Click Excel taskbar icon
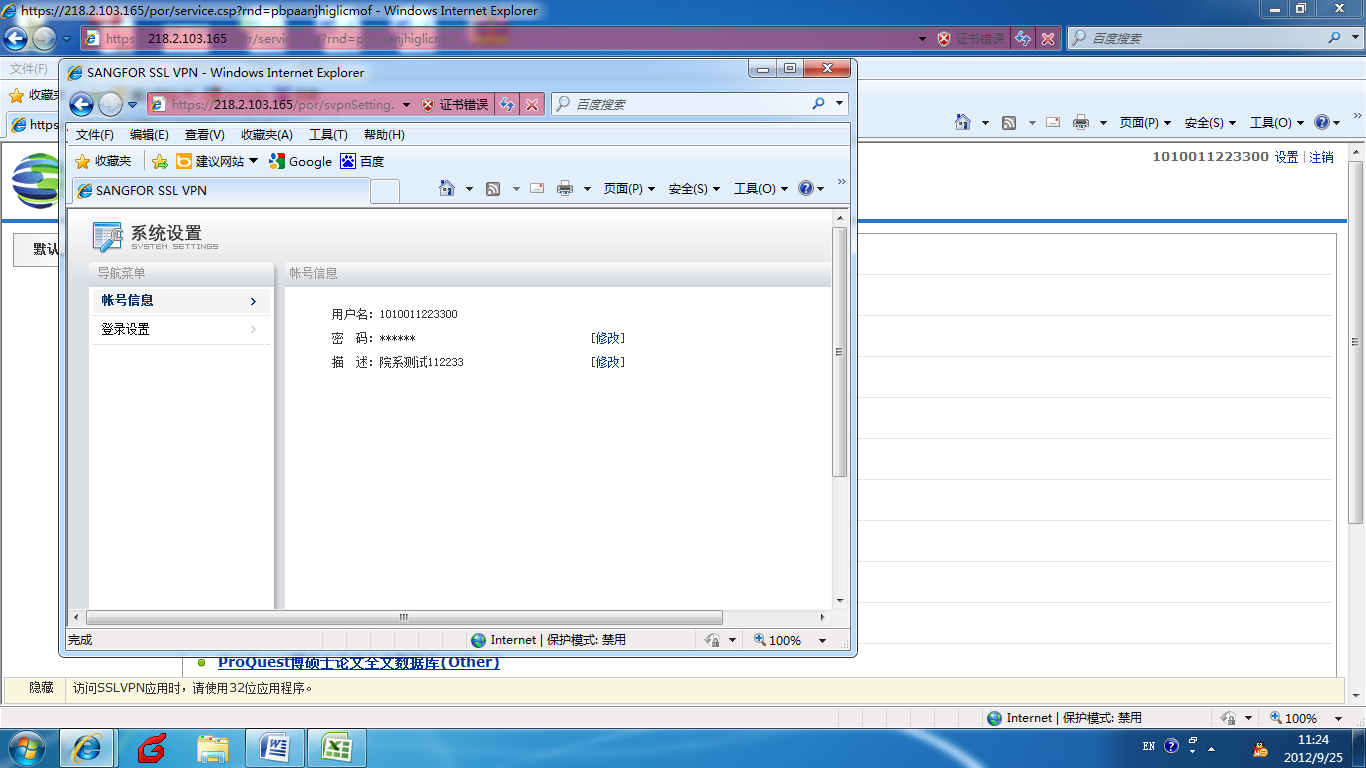 point(337,748)
